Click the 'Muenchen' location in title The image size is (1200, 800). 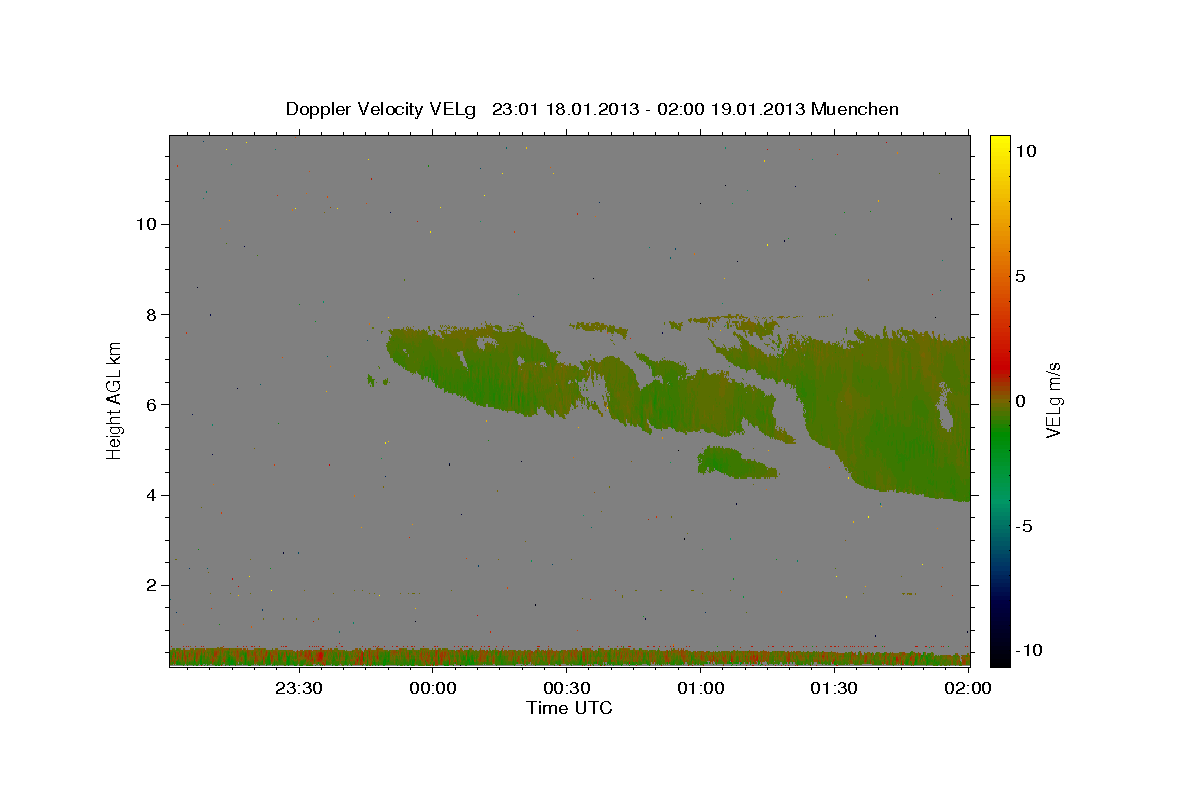[855, 109]
